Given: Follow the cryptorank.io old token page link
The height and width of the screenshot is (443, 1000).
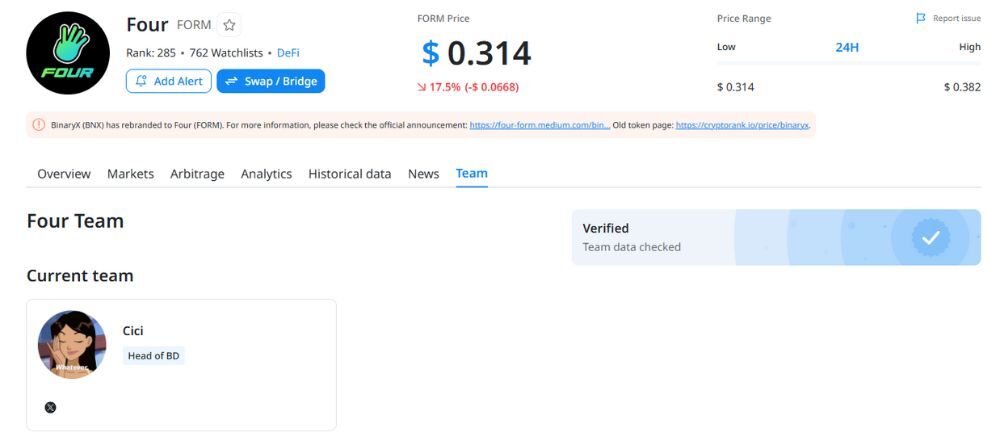Looking at the screenshot, I should [x=742, y=125].
